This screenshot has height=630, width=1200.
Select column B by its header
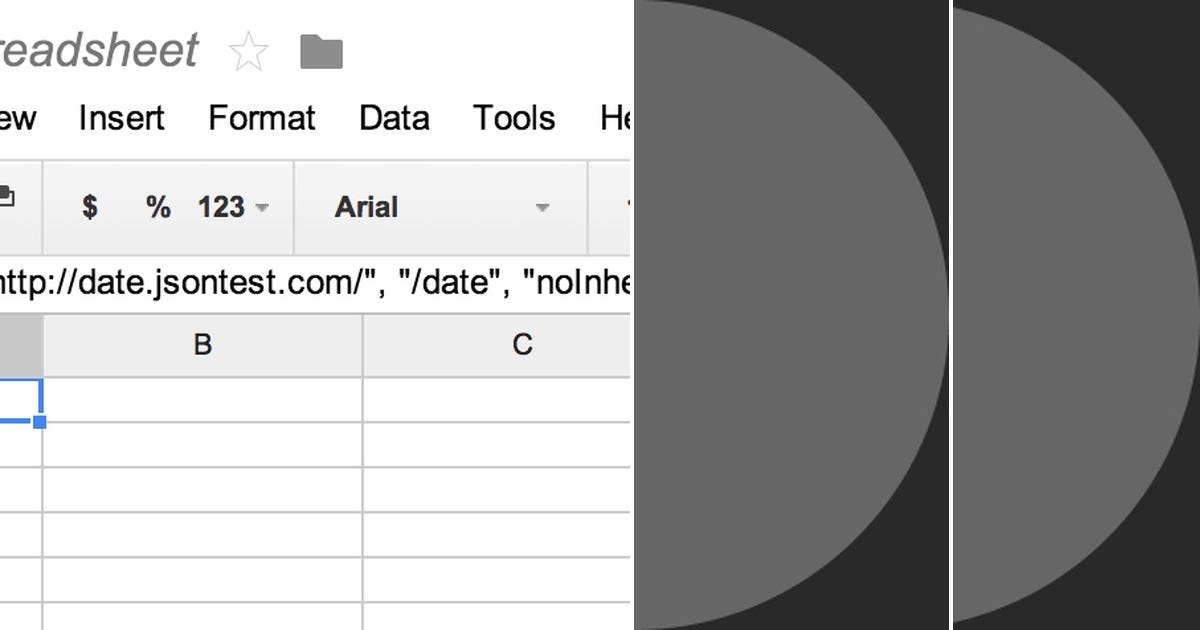pyautogui.click(x=202, y=344)
